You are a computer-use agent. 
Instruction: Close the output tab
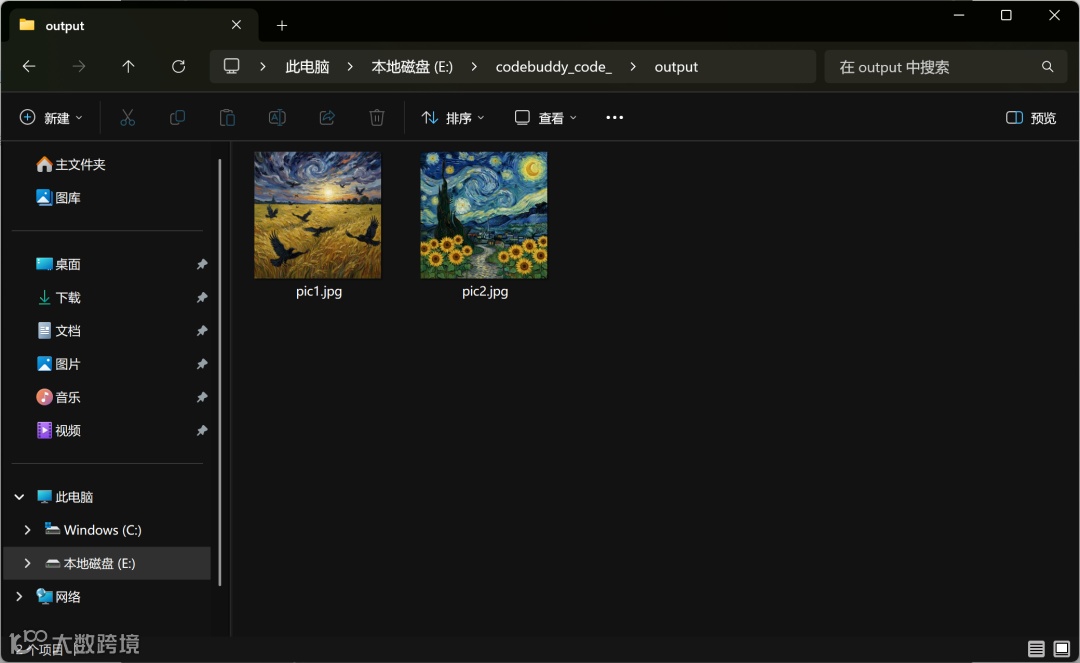(x=236, y=25)
